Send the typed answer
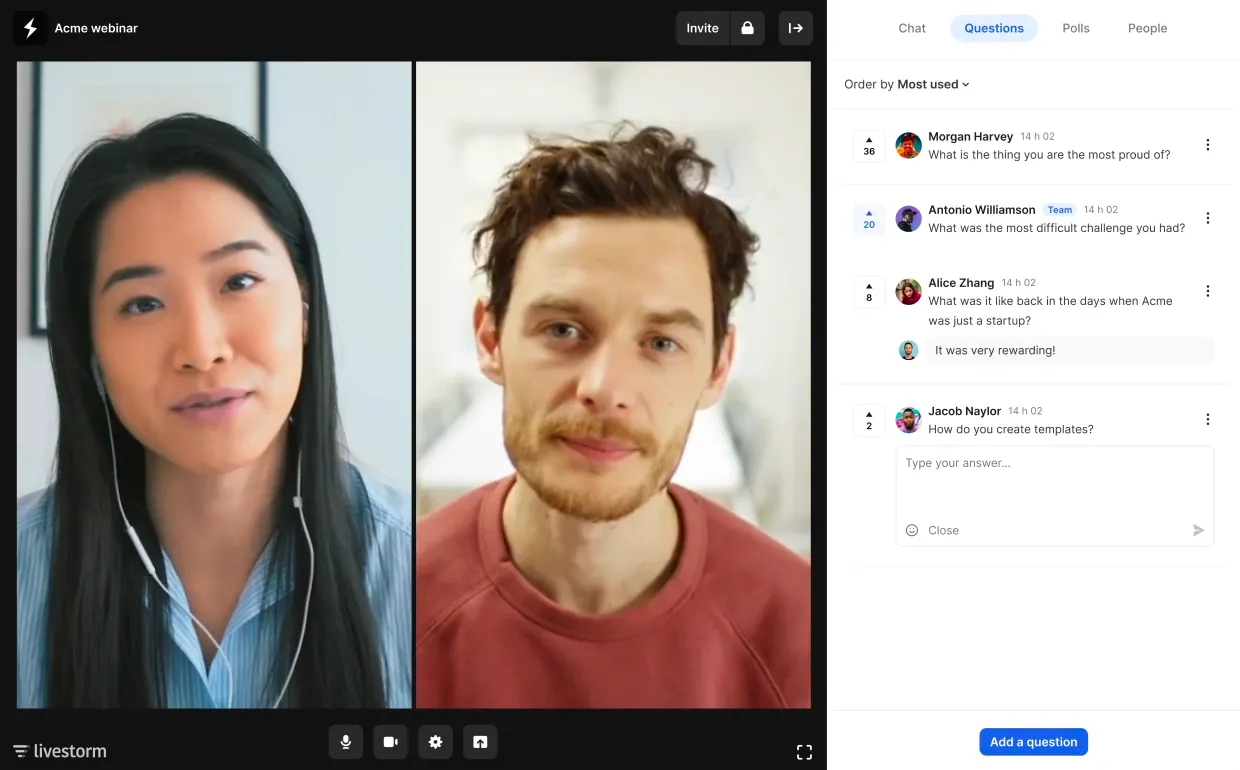1240x770 pixels. 1198,530
